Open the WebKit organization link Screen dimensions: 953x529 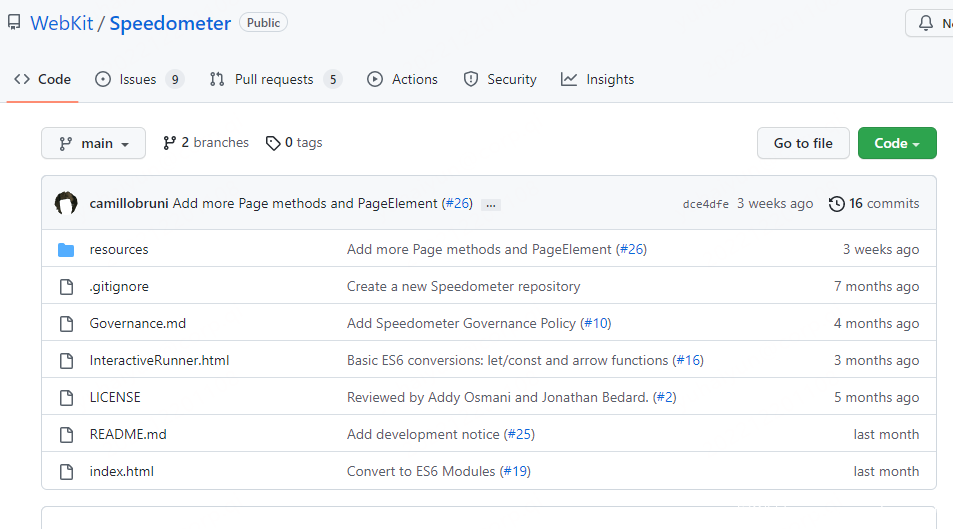point(62,23)
